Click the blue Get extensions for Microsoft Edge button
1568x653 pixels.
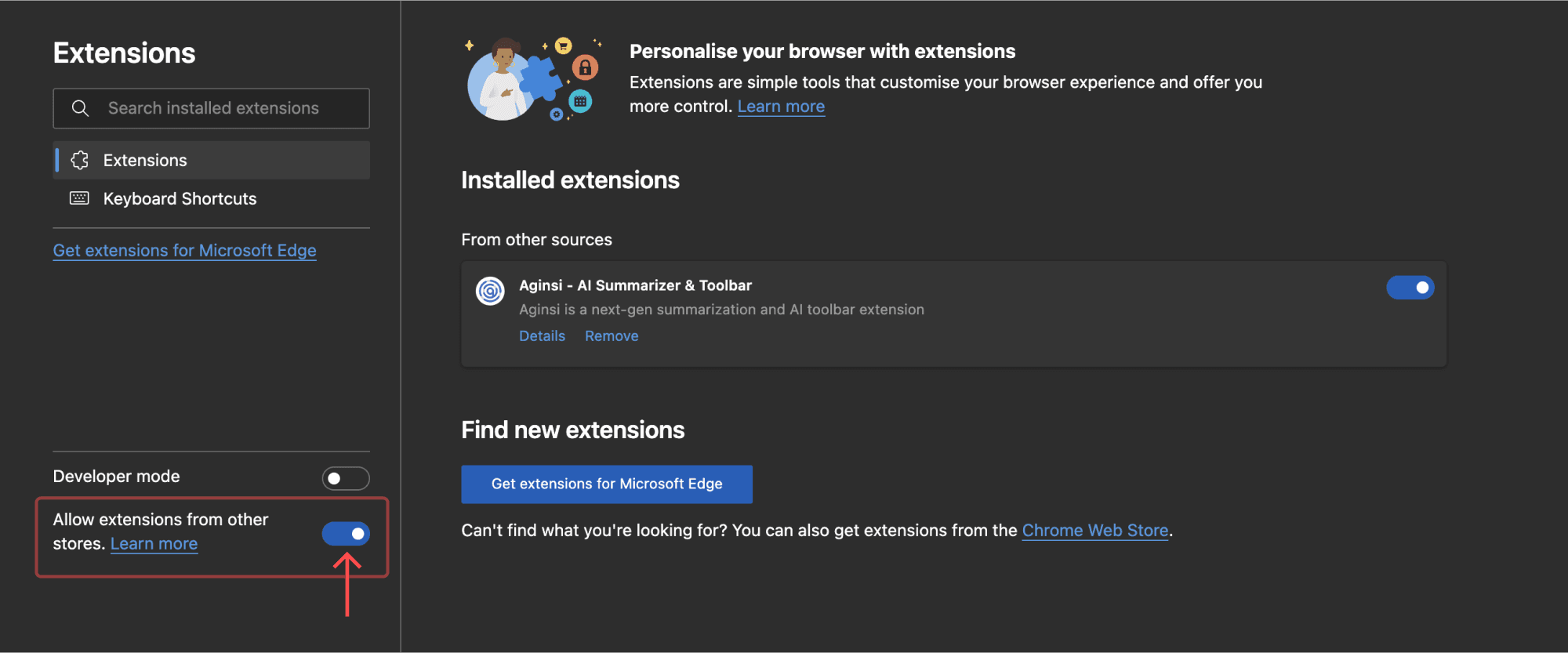(x=607, y=484)
